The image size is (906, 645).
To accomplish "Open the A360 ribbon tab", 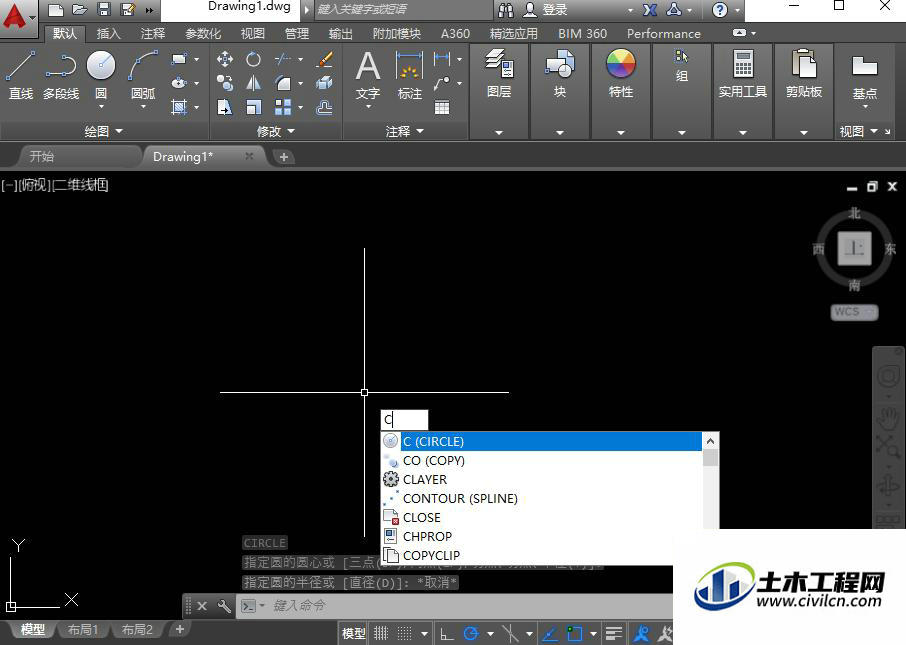I will tap(455, 34).
